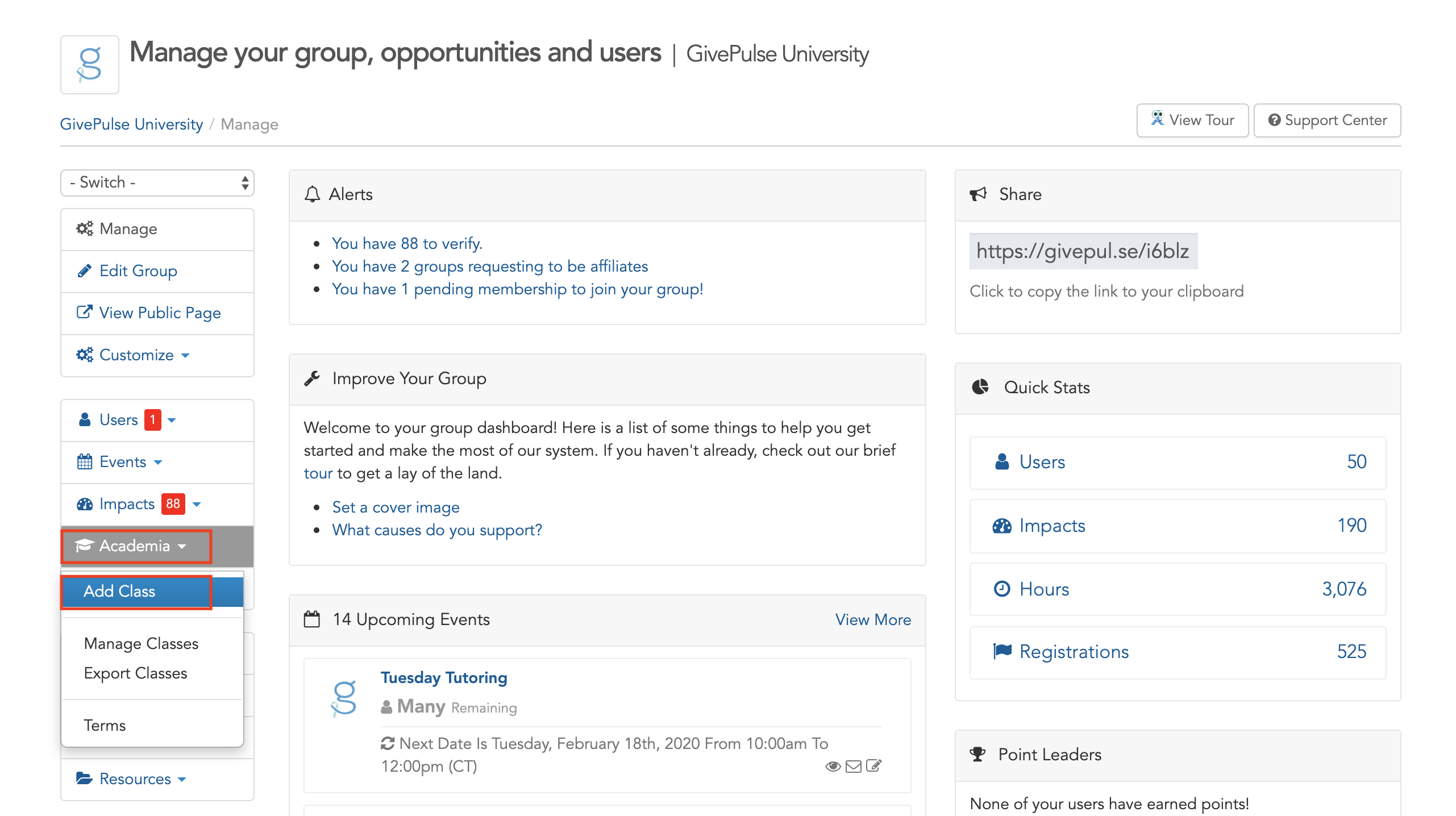Click the Users person icon in Quick Stats

click(x=1002, y=462)
